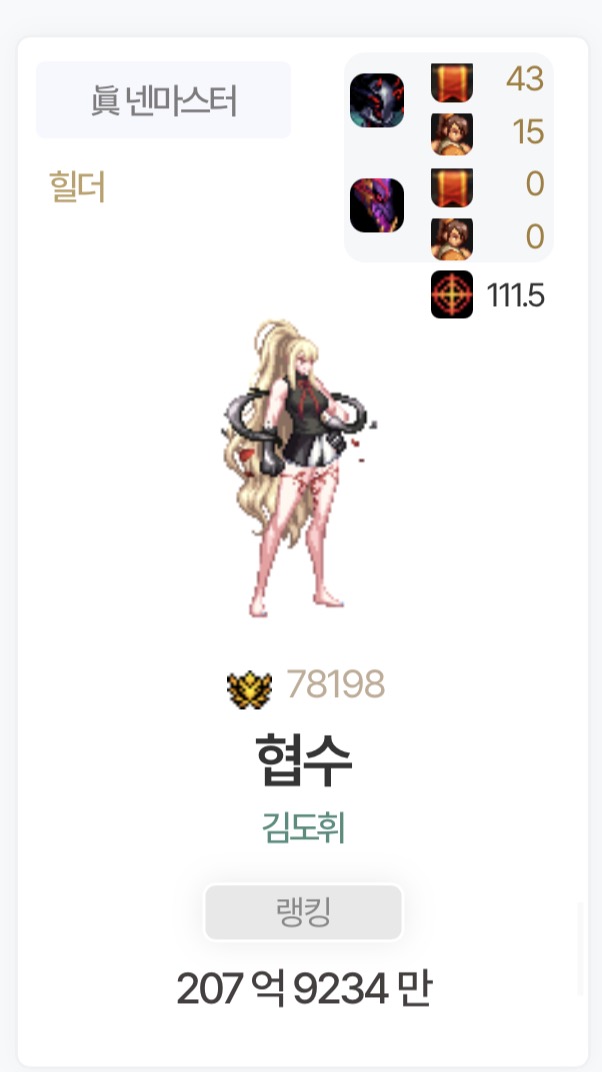Viewport: 602px width, 1072px height.
Task: Select the character portrait icon beside 15
Action: (452, 134)
